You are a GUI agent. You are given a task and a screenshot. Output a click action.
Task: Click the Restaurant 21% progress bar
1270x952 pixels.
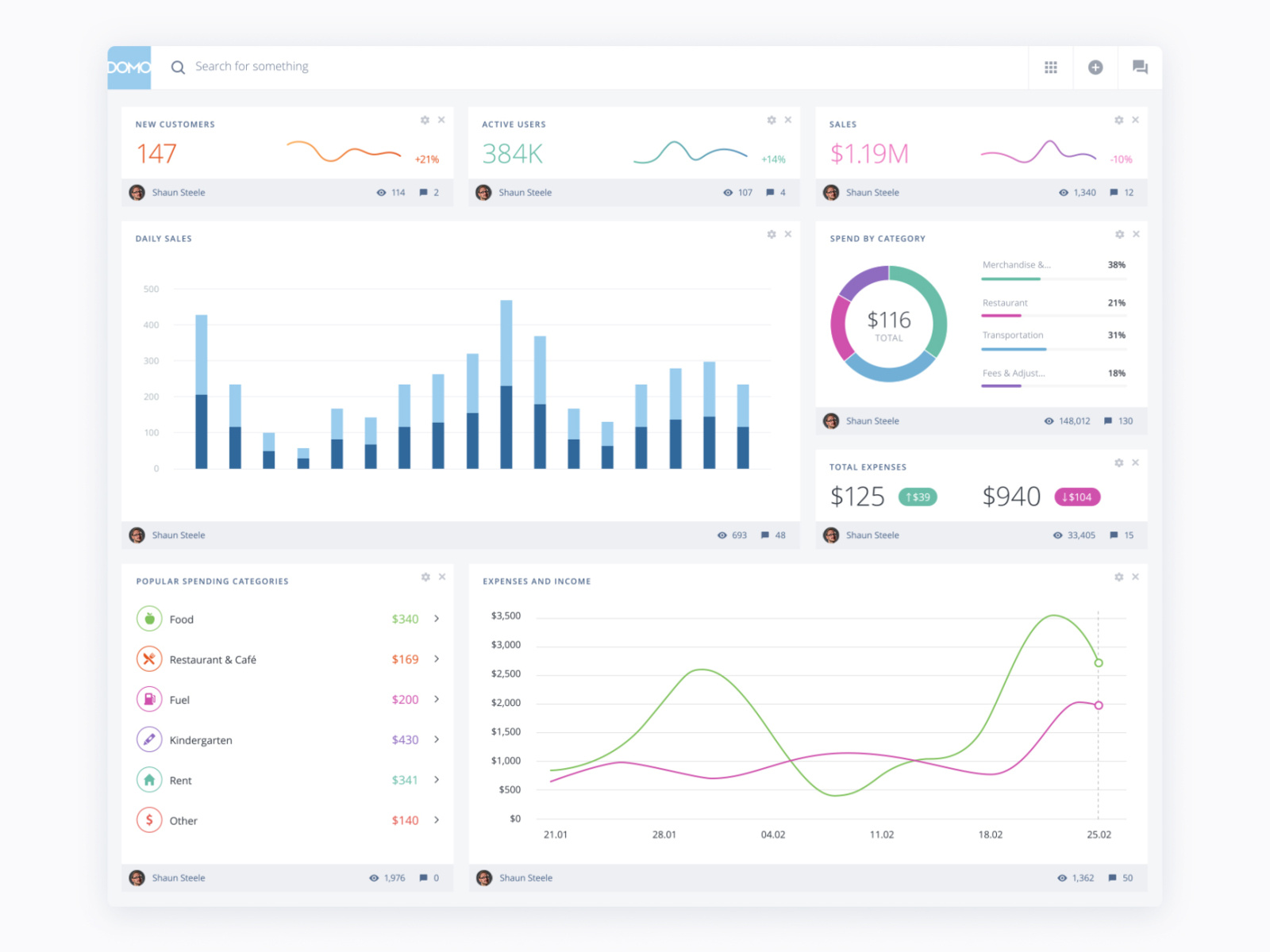click(1054, 316)
